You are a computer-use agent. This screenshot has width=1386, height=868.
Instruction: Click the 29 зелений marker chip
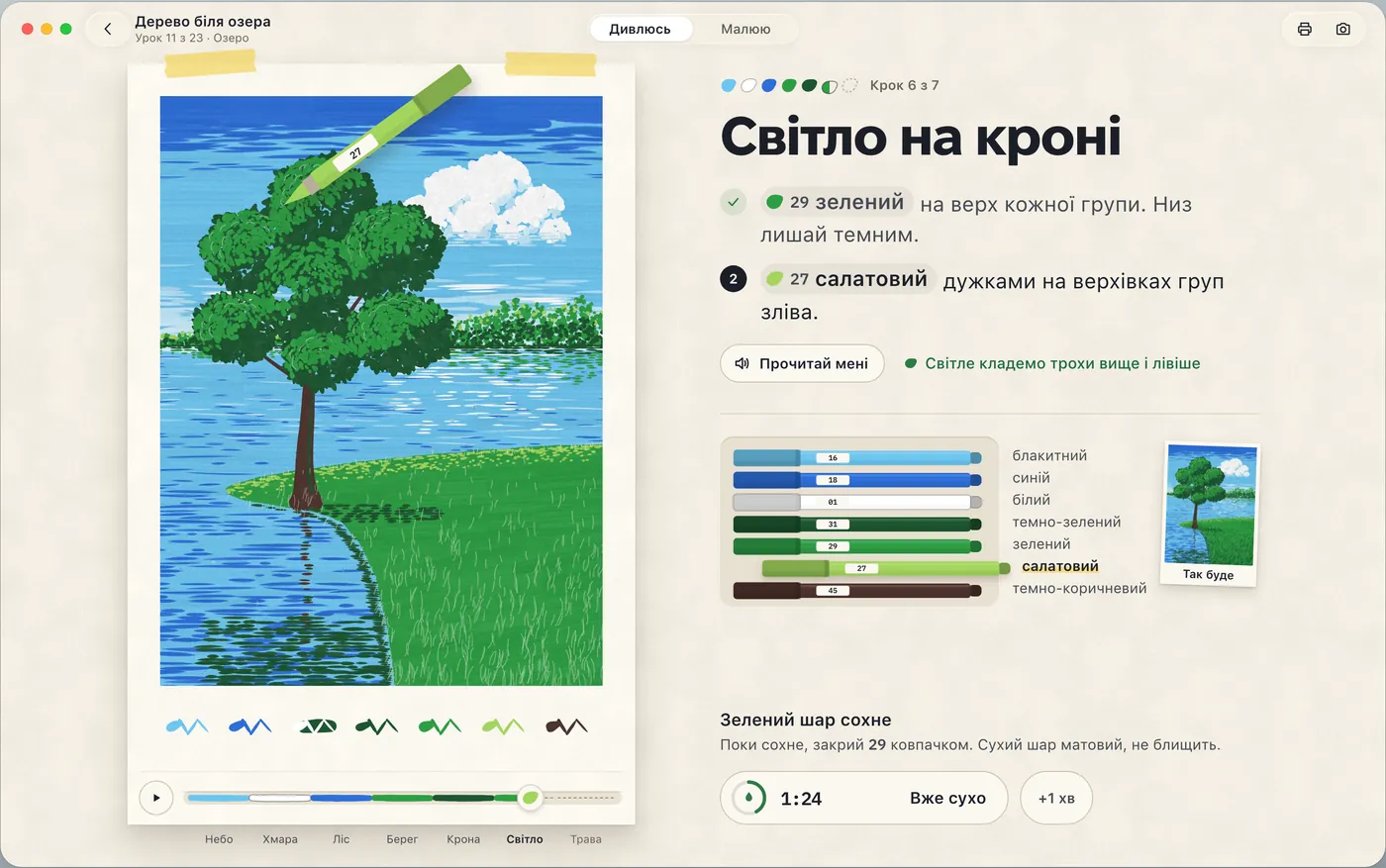point(837,202)
